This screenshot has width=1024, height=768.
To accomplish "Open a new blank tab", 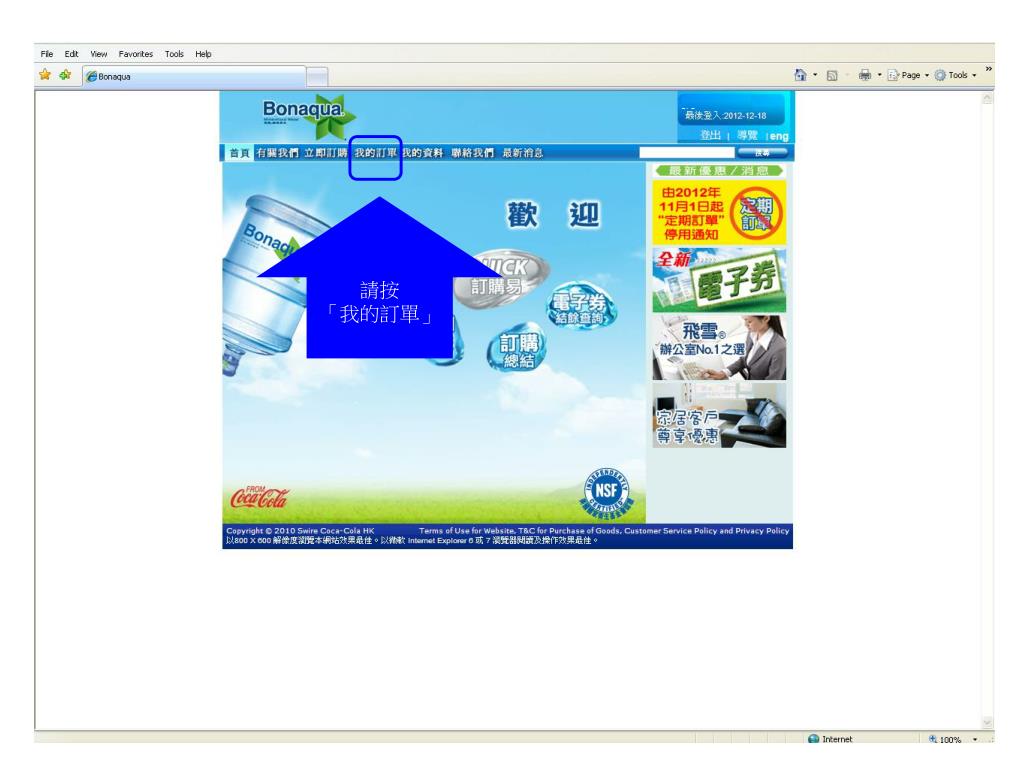I will pos(317,76).
